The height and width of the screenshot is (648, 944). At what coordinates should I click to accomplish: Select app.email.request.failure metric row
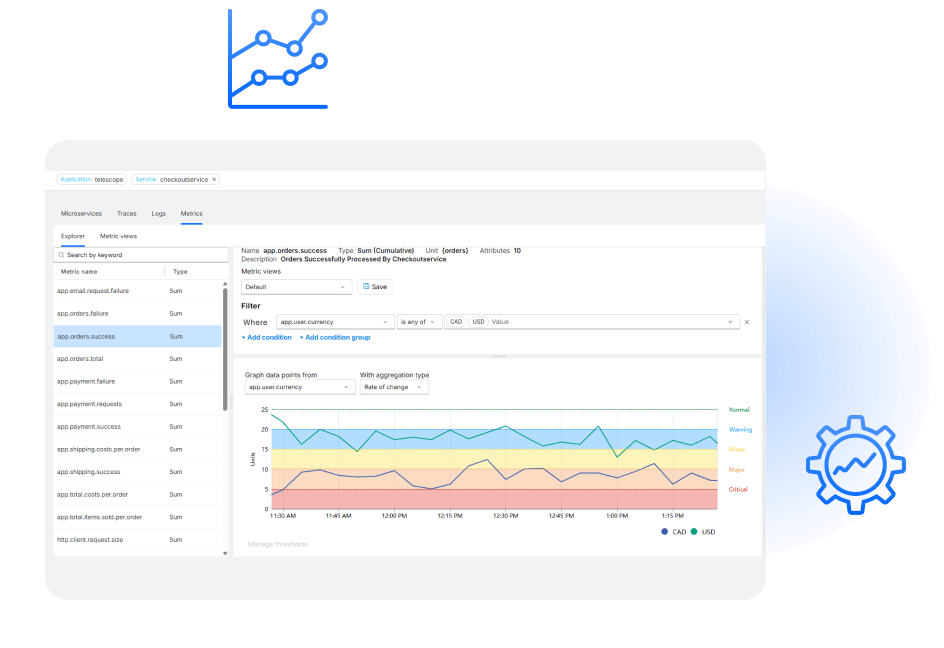(137, 291)
